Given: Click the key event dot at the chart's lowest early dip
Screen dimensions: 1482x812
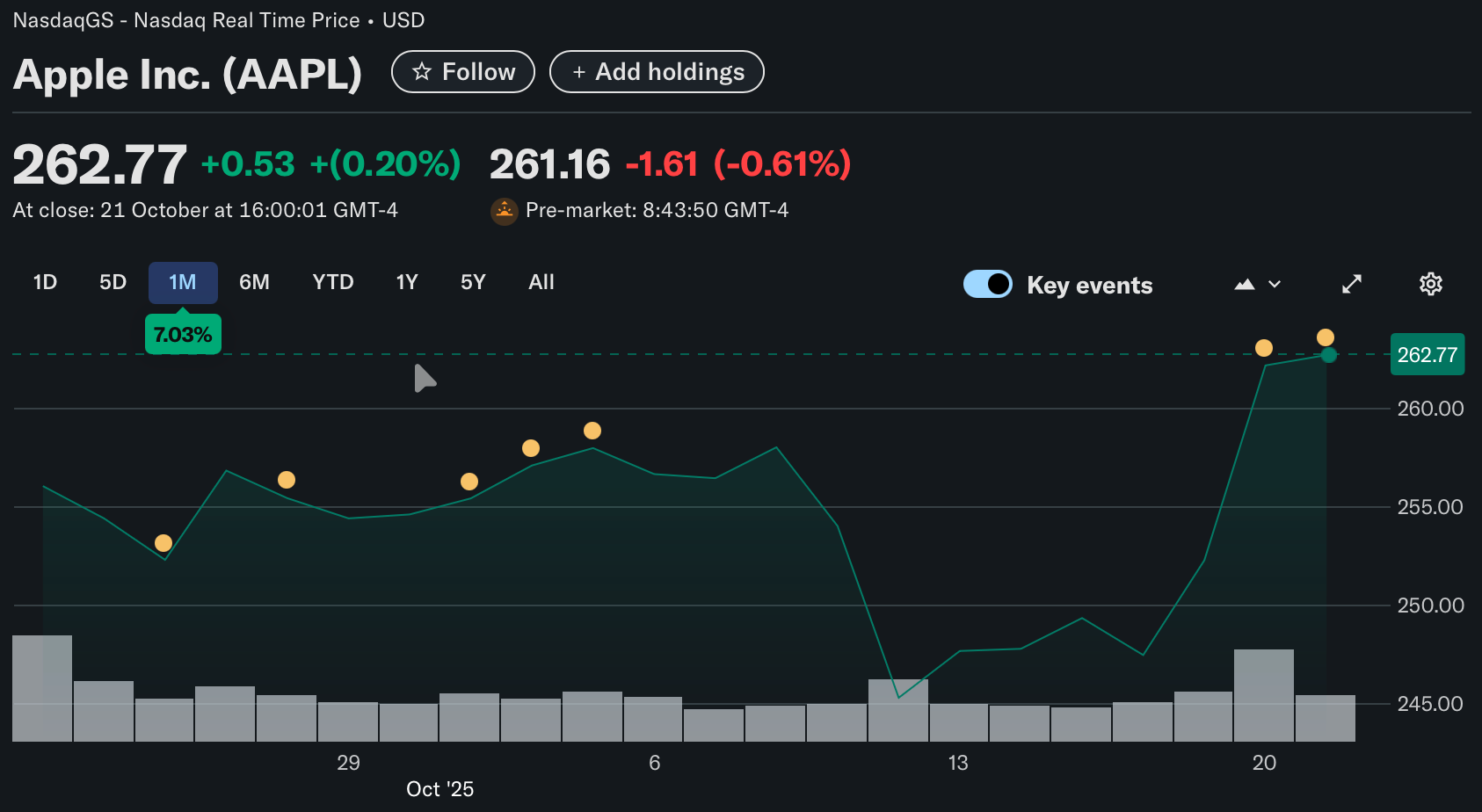Looking at the screenshot, I should click(x=163, y=543).
